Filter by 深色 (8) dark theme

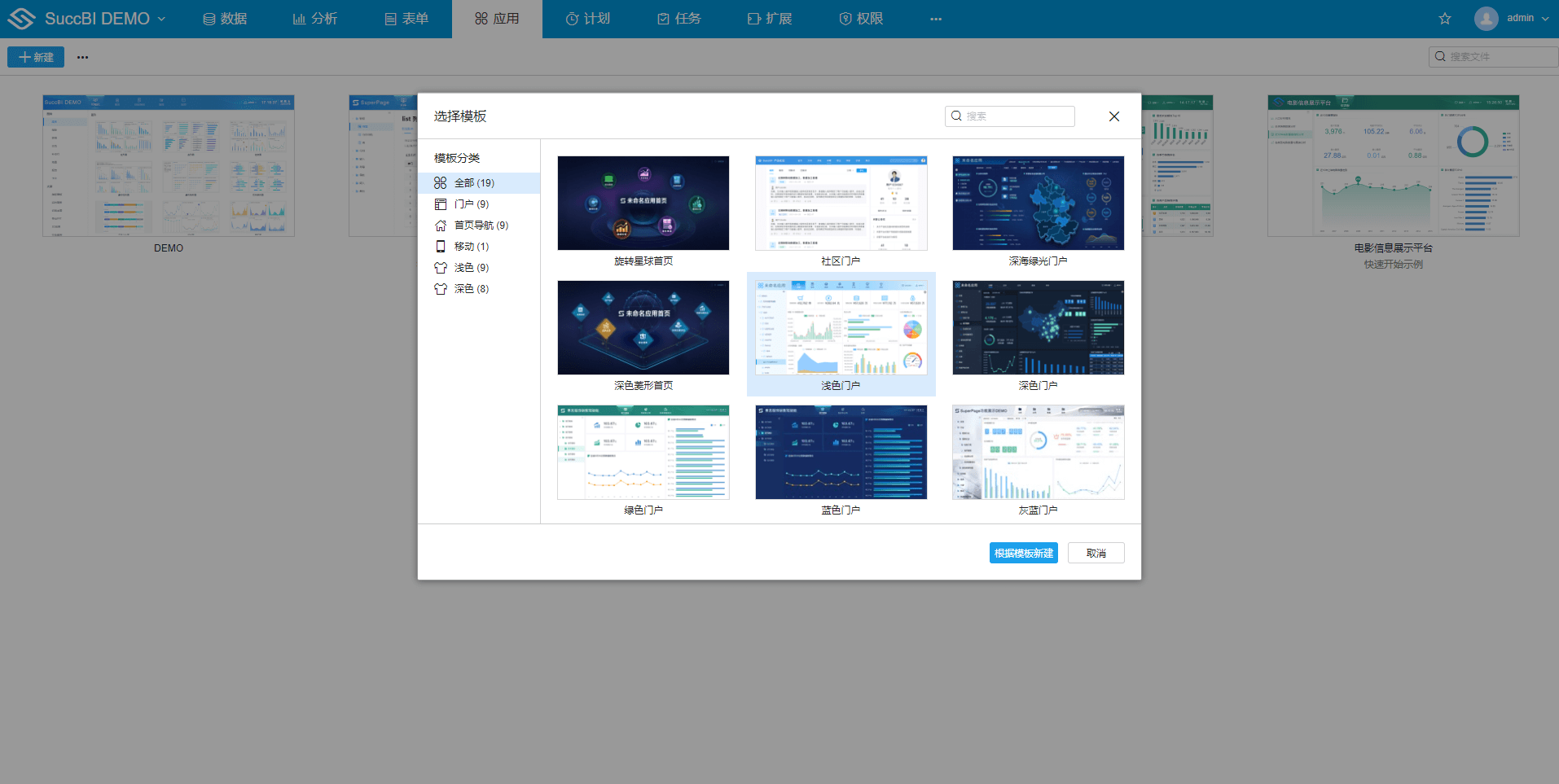(471, 289)
